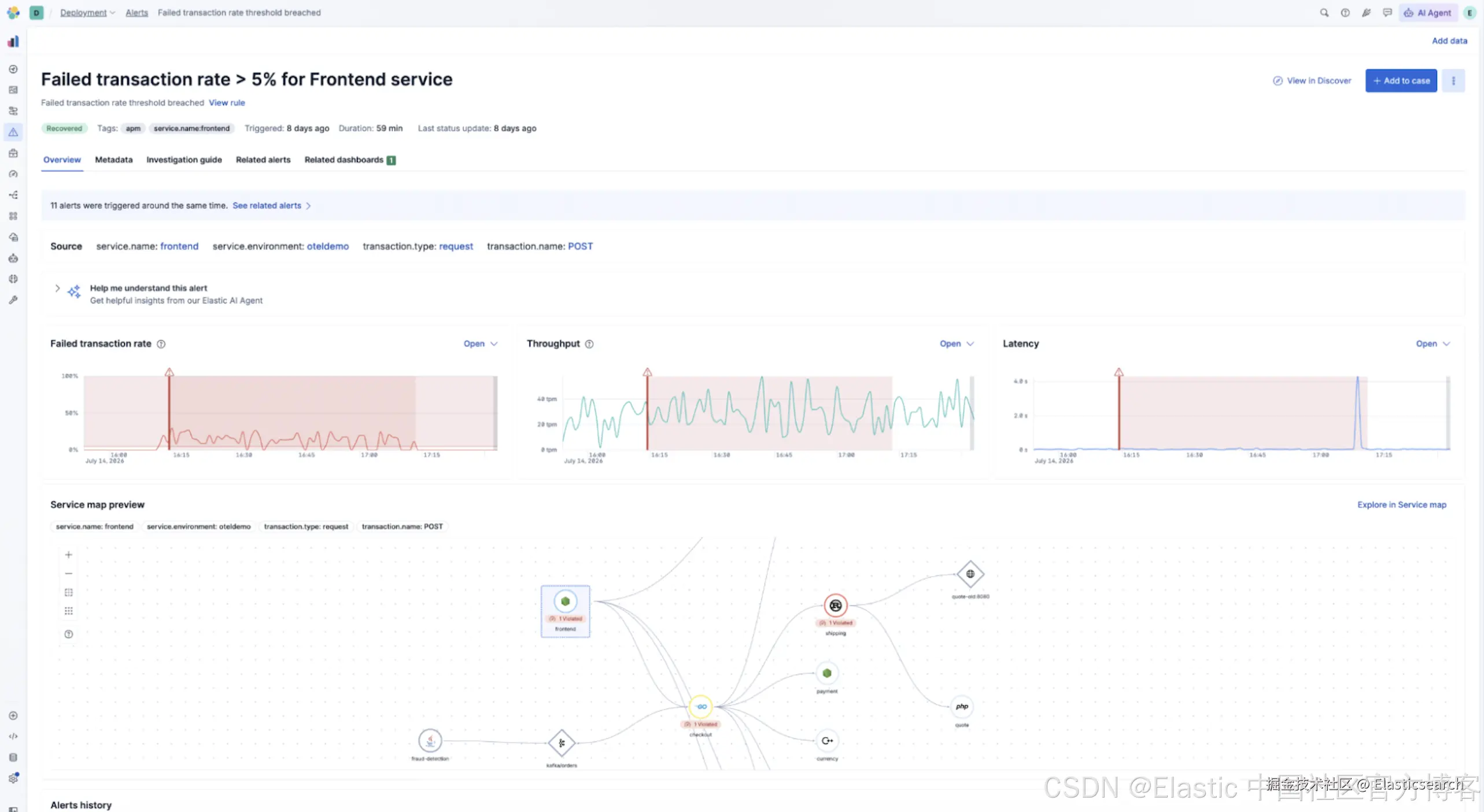Open the settings gear sidebar icon
This screenshot has width=1484, height=812.
13,778
